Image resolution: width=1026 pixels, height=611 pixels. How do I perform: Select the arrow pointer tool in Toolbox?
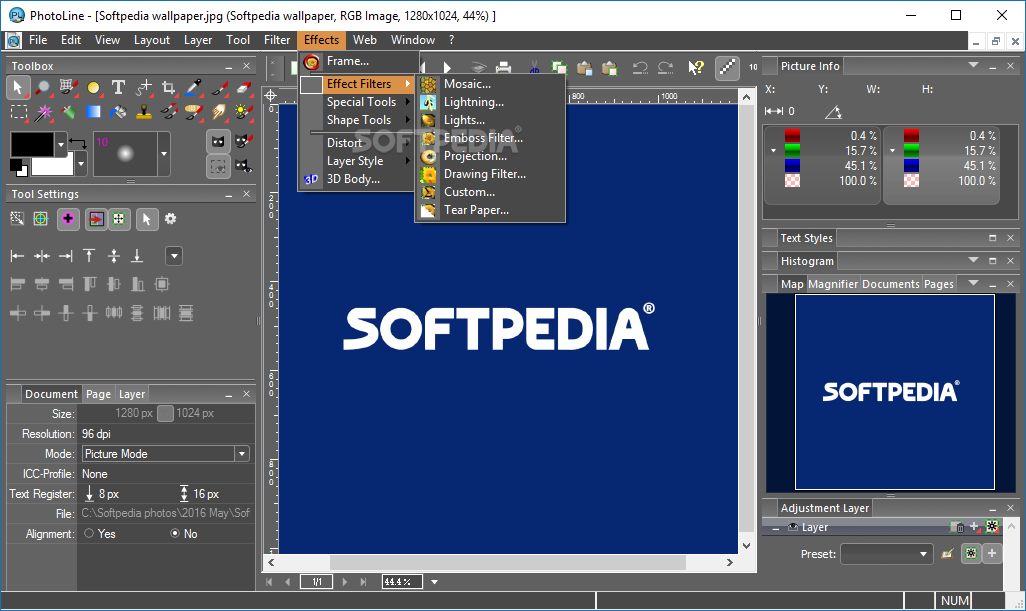tap(18, 87)
